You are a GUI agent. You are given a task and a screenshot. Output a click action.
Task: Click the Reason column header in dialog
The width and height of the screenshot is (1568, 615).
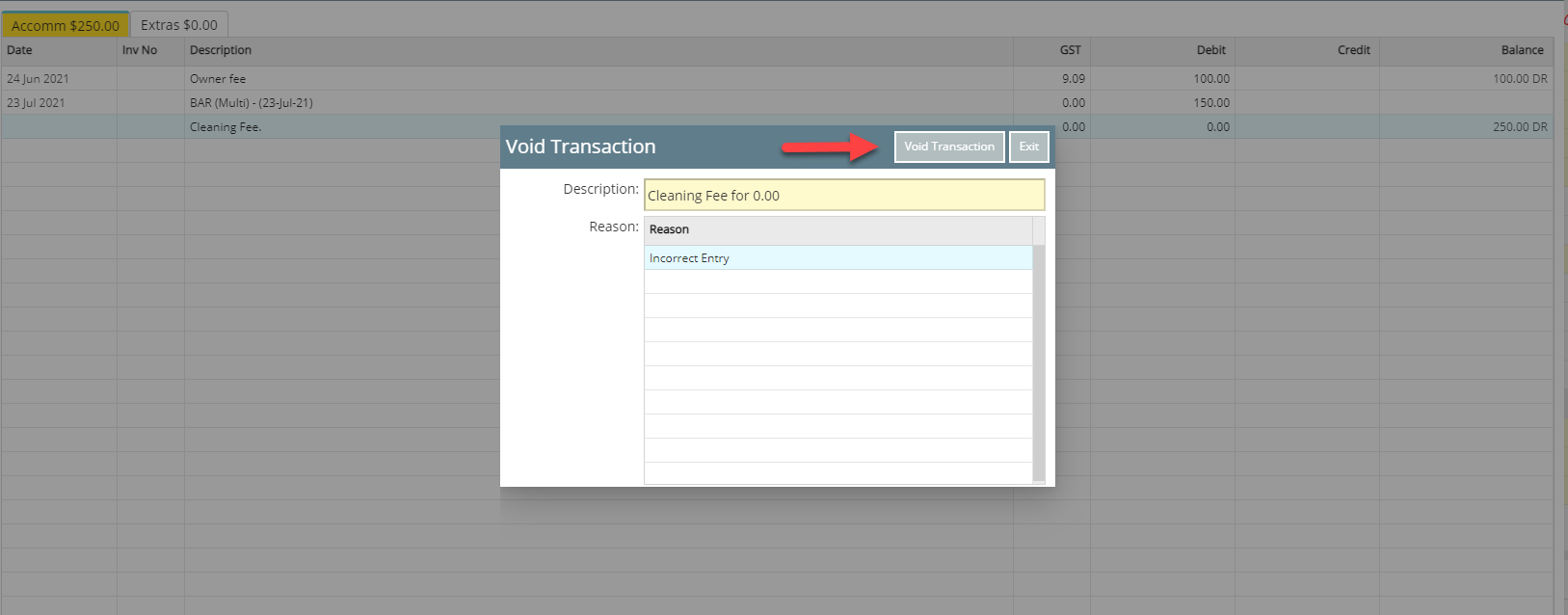[669, 229]
